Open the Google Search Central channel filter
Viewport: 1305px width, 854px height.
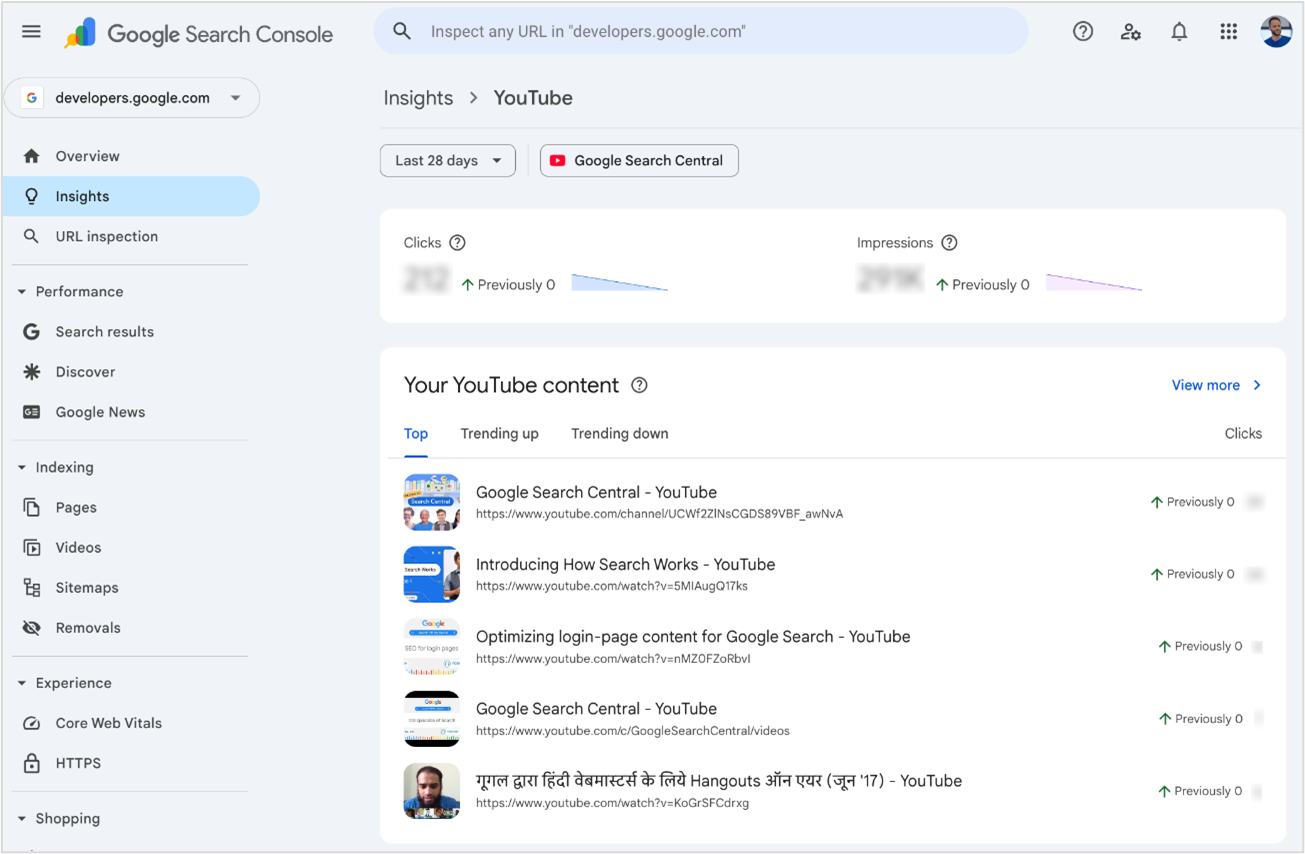click(x=638, y=160)
